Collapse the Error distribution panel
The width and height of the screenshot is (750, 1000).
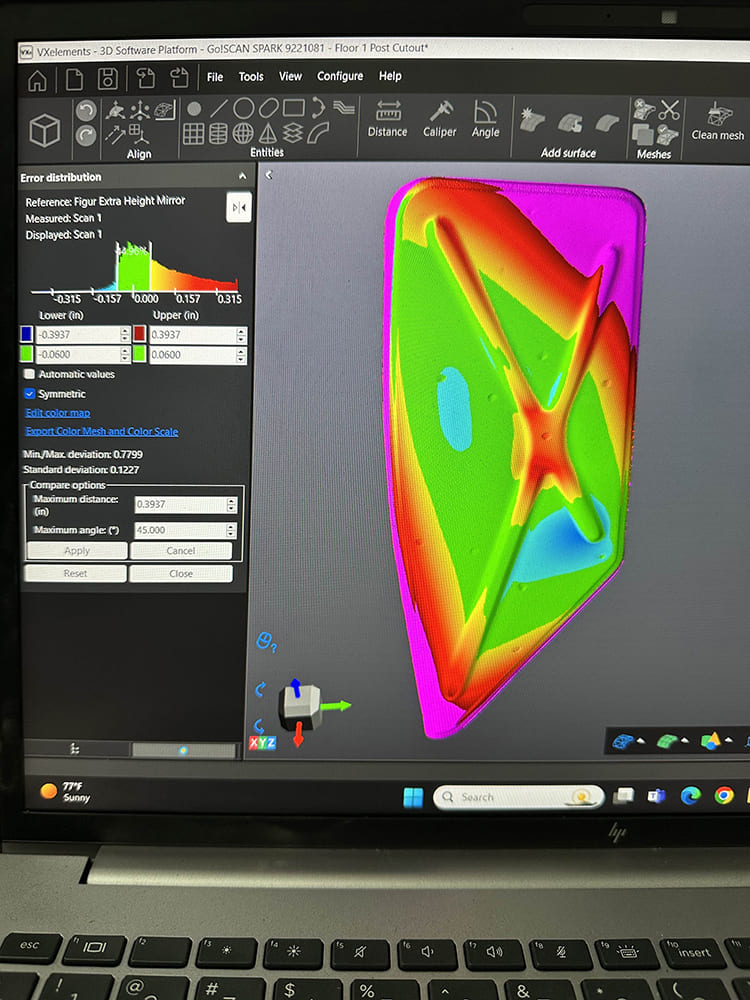(242, 176)
